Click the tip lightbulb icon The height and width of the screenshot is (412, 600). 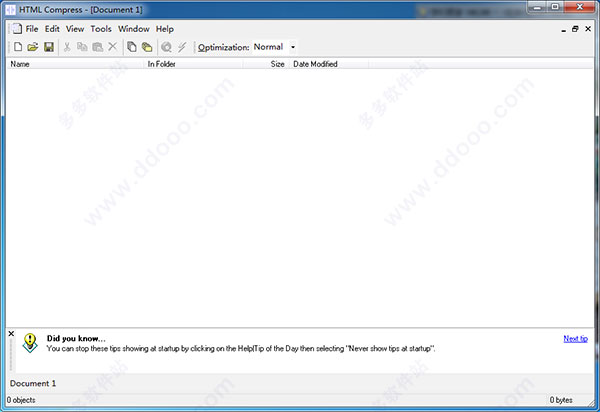click(x=30, y=342)
